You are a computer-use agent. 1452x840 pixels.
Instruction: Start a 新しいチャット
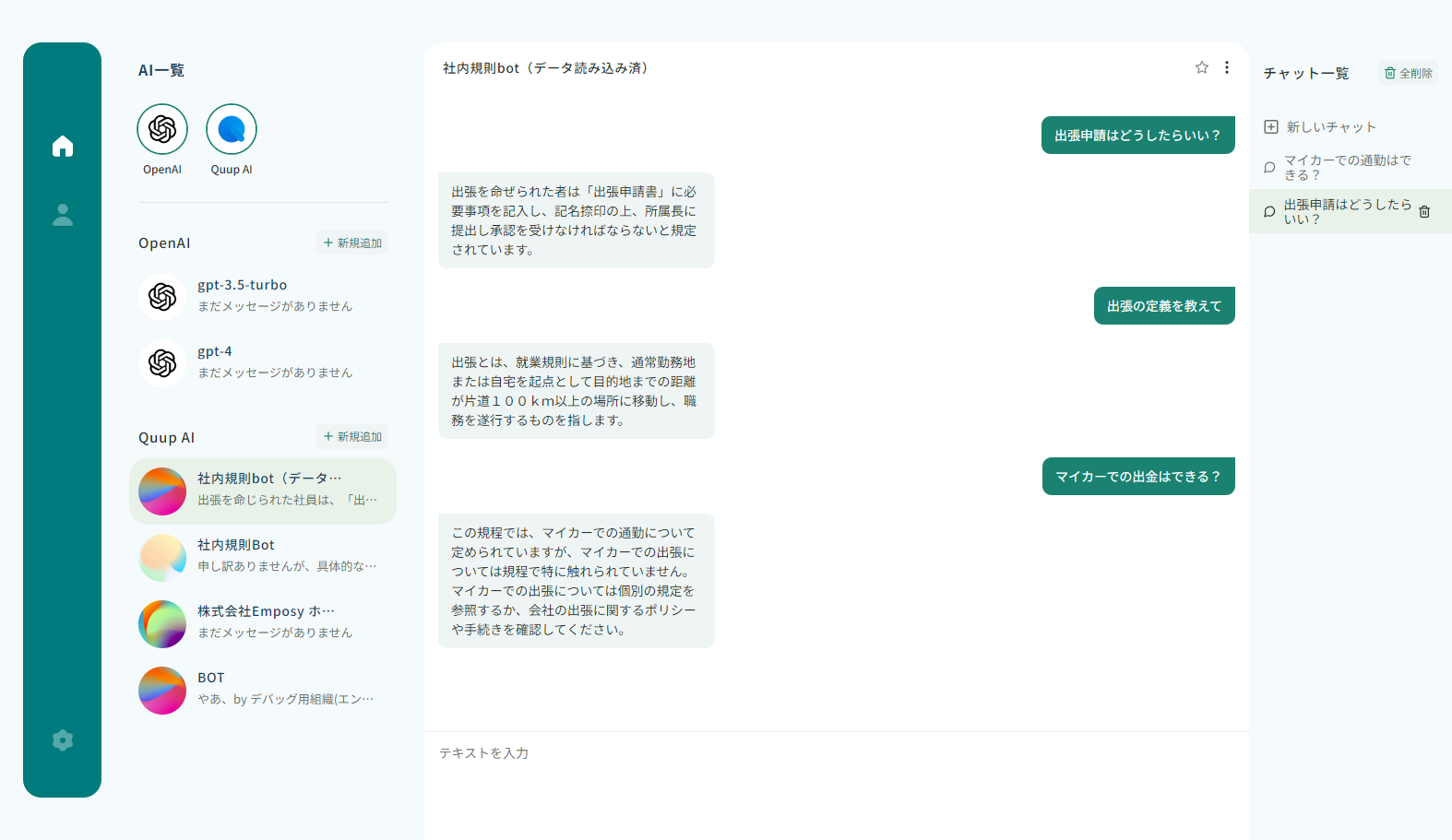click(x=1320, y=127)
